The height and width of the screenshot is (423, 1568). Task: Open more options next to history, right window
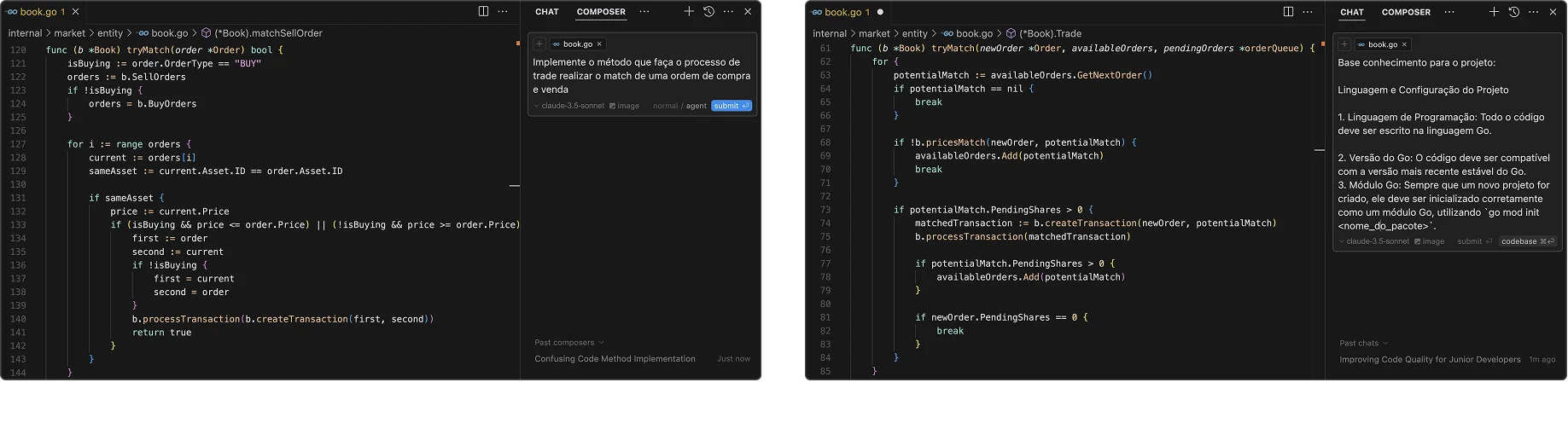[x=1533, y=12]
